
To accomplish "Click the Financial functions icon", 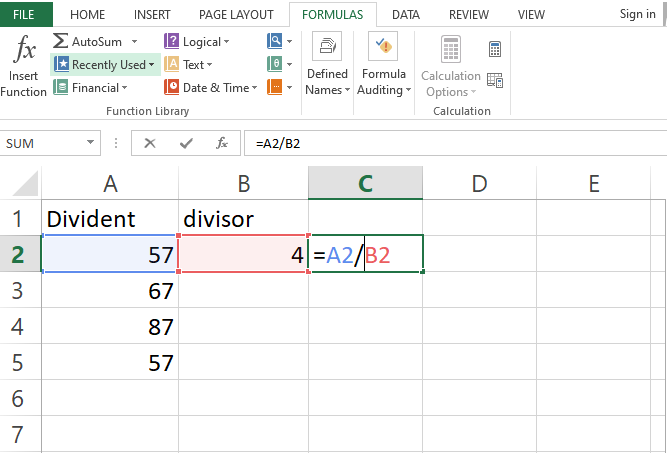I will point(60,87).
